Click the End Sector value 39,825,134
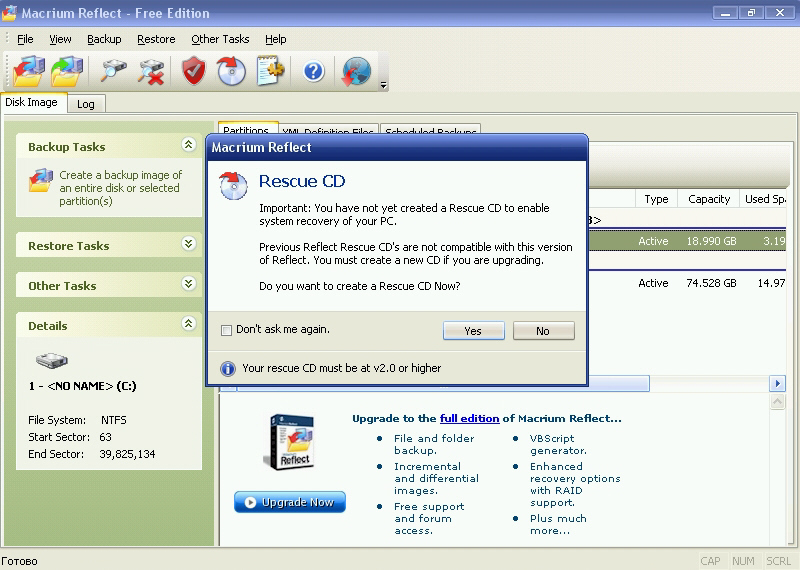Screen dimensions: 800x570 point(127,454)
